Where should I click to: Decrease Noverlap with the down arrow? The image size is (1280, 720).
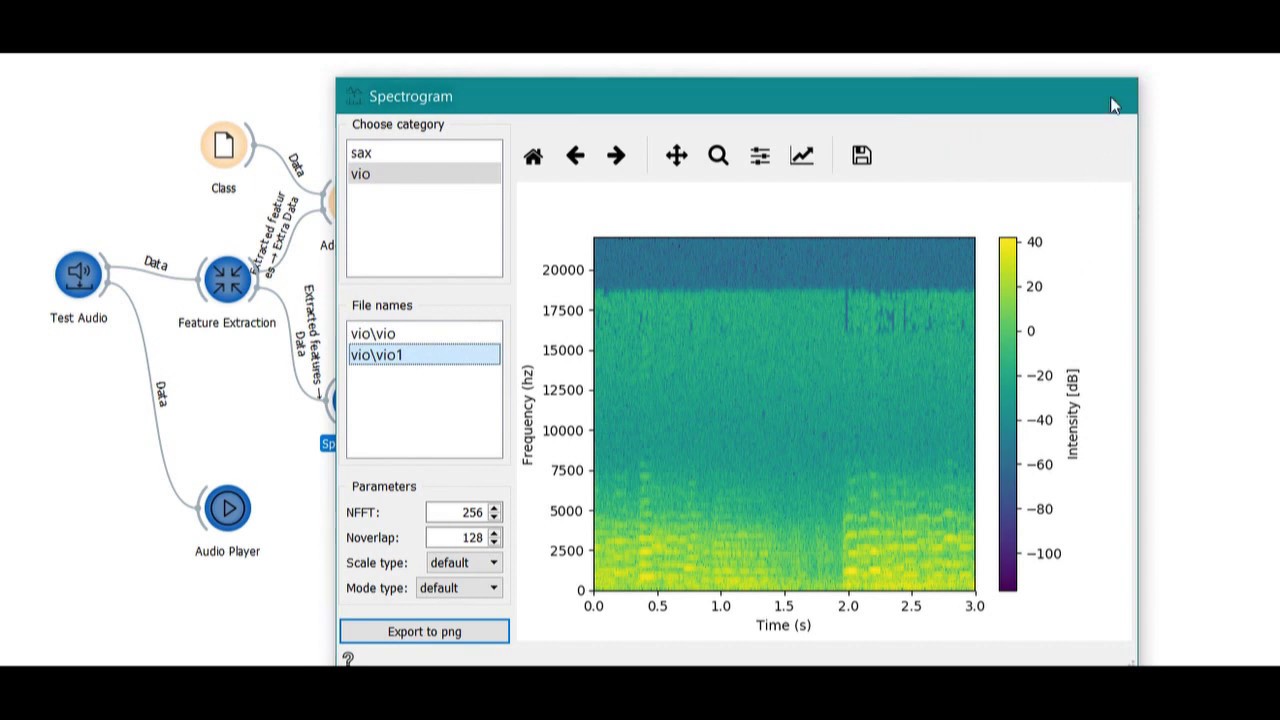494,542
